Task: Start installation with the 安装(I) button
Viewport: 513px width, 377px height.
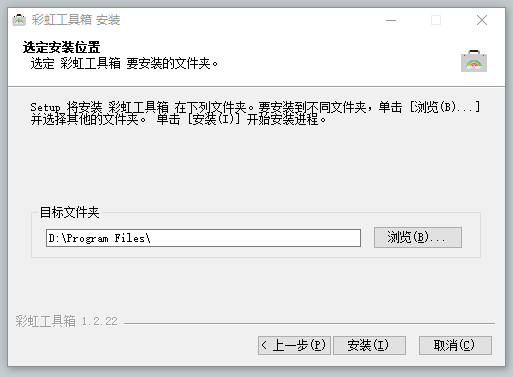Action: 369,345
